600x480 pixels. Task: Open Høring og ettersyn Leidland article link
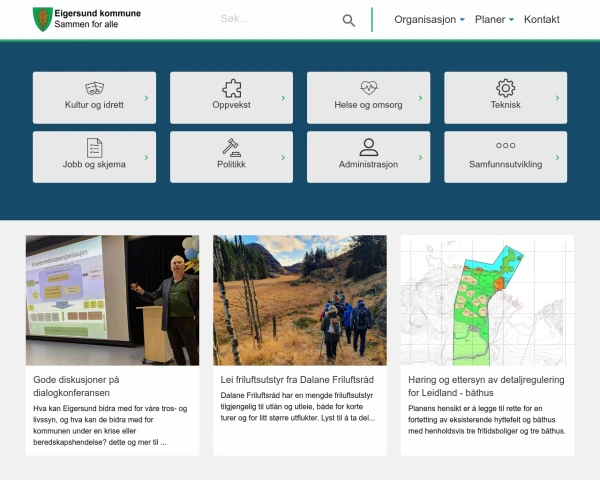[486, 386]
